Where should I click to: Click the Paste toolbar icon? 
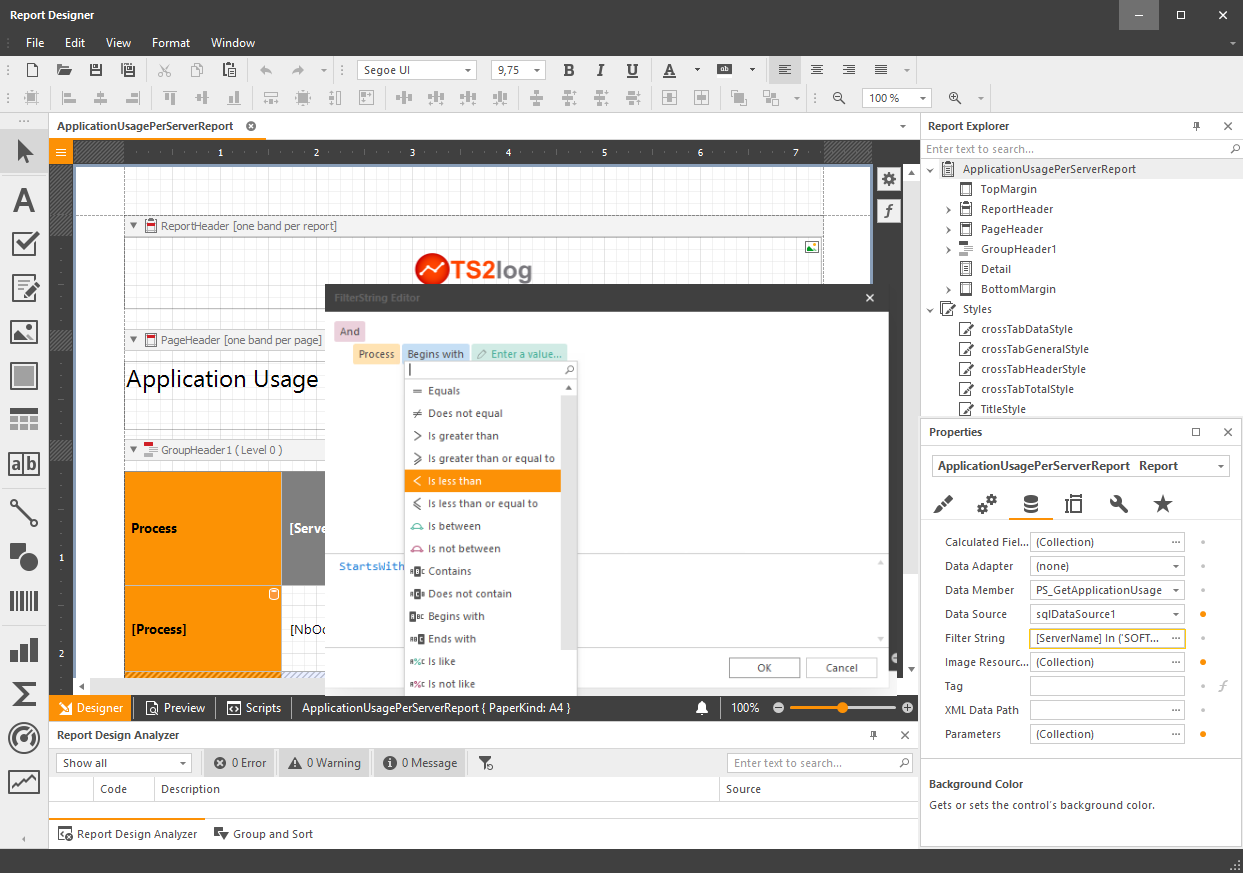(229, 70)
